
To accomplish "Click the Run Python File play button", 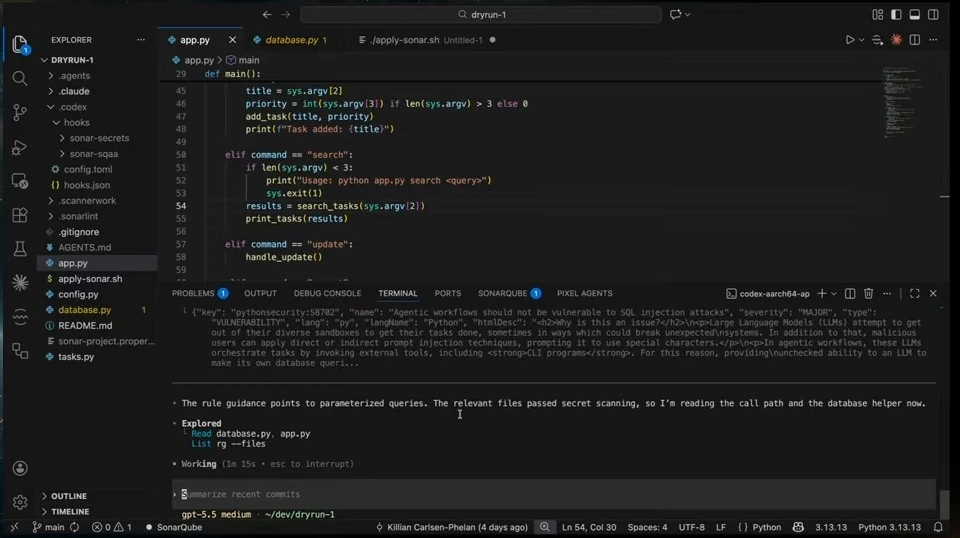I will point(850,40).
